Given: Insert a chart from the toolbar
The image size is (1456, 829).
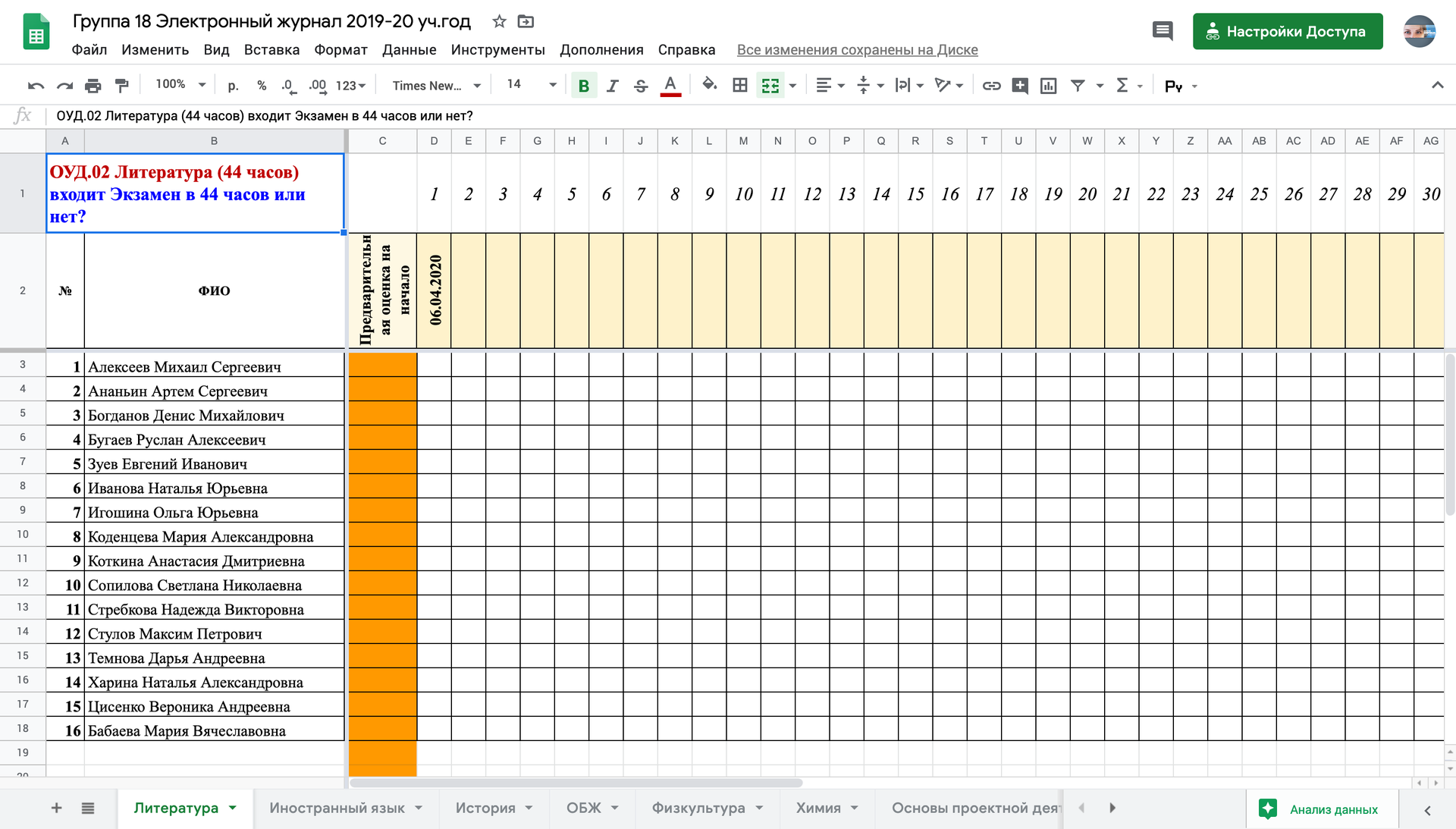Looking at the screenshot, I should pos(1048,86).
